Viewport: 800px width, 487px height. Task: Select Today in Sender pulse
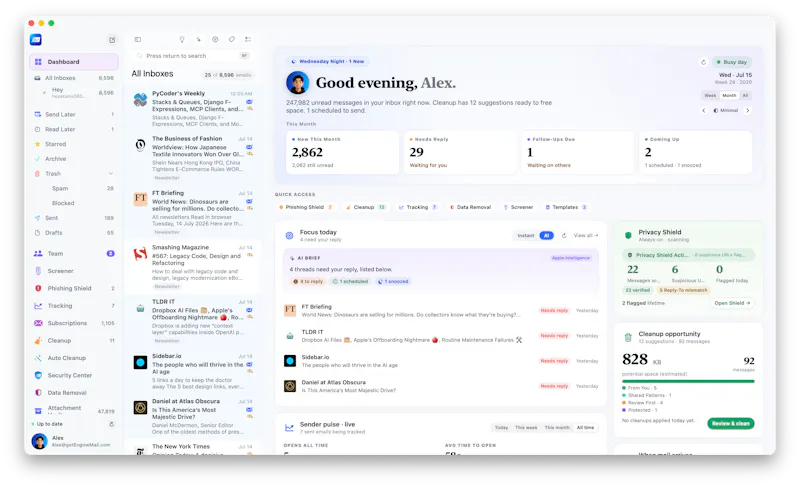[x=501, y=427]
